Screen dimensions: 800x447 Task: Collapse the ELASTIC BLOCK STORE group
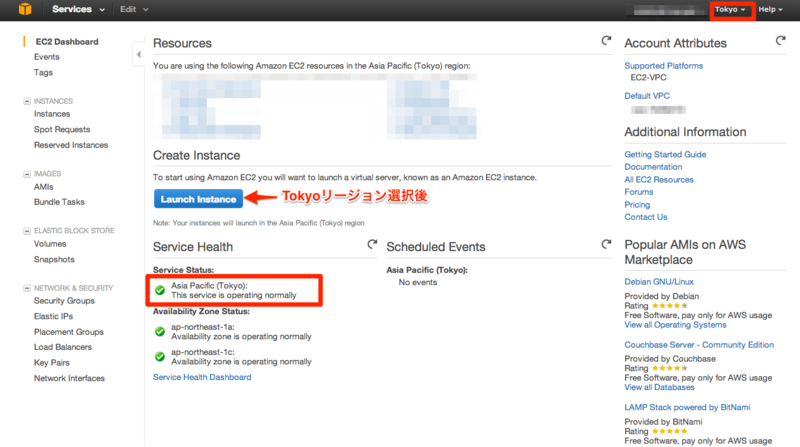[27, 231]
